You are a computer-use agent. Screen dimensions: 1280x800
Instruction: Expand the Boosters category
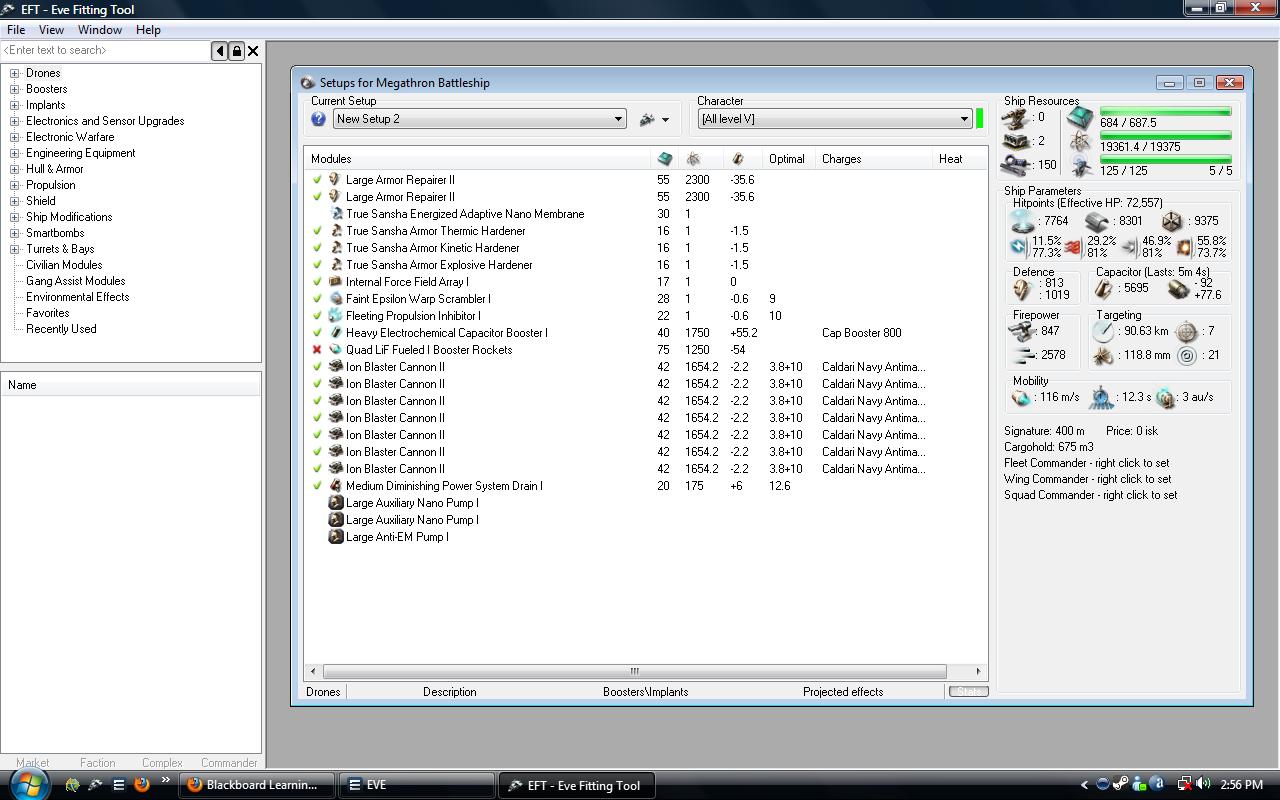coord(15,89)
